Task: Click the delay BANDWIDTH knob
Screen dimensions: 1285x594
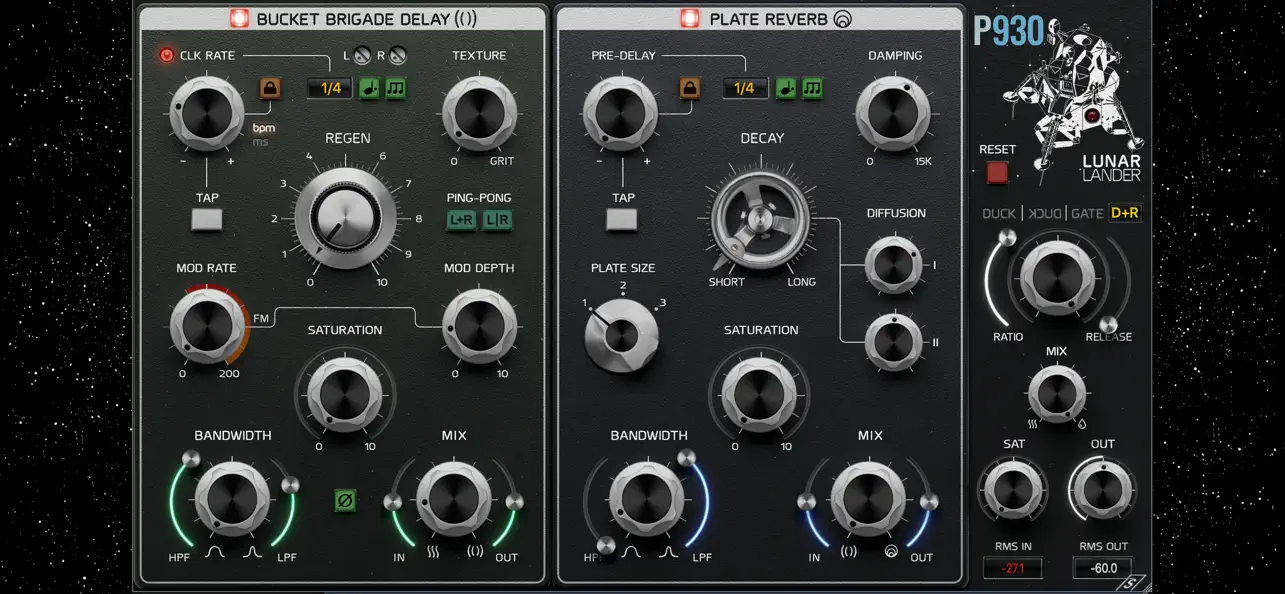Action: (232, 497)
